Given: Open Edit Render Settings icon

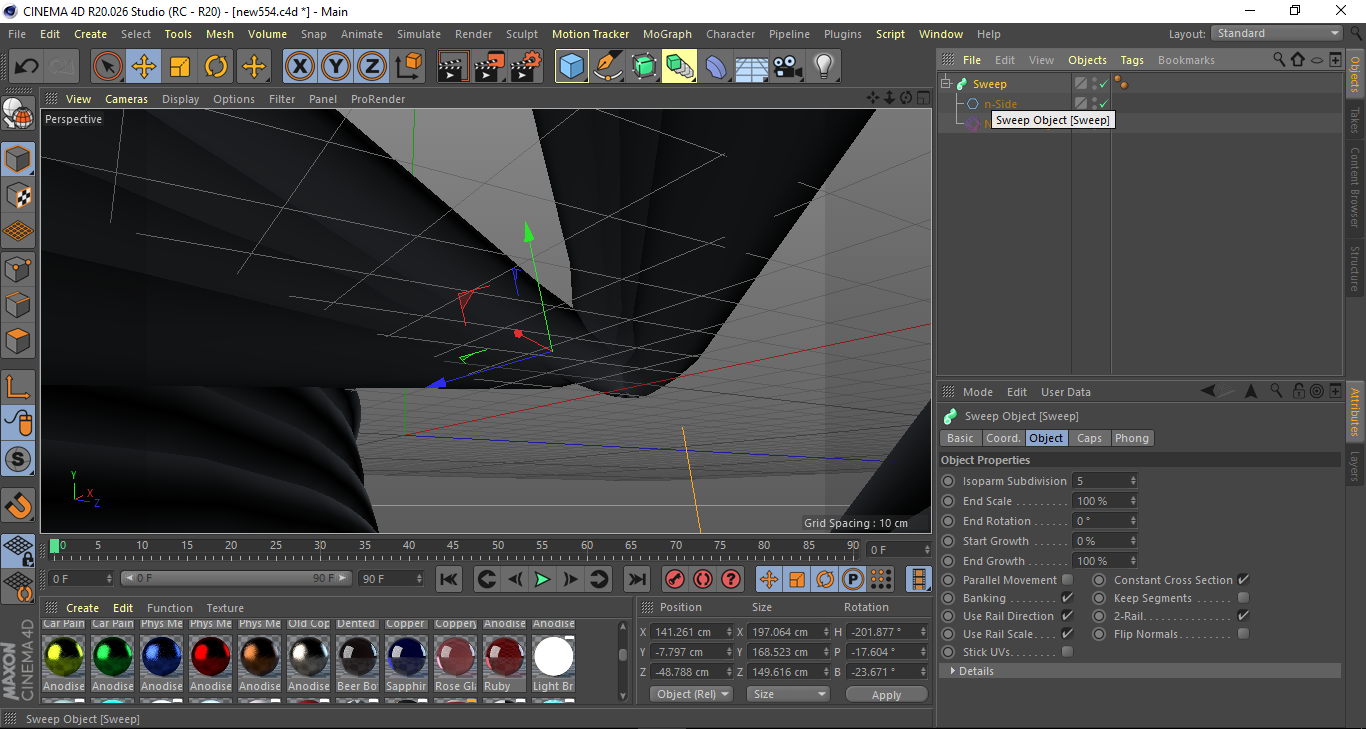Looking at the screenshot, I should point(526,67).
